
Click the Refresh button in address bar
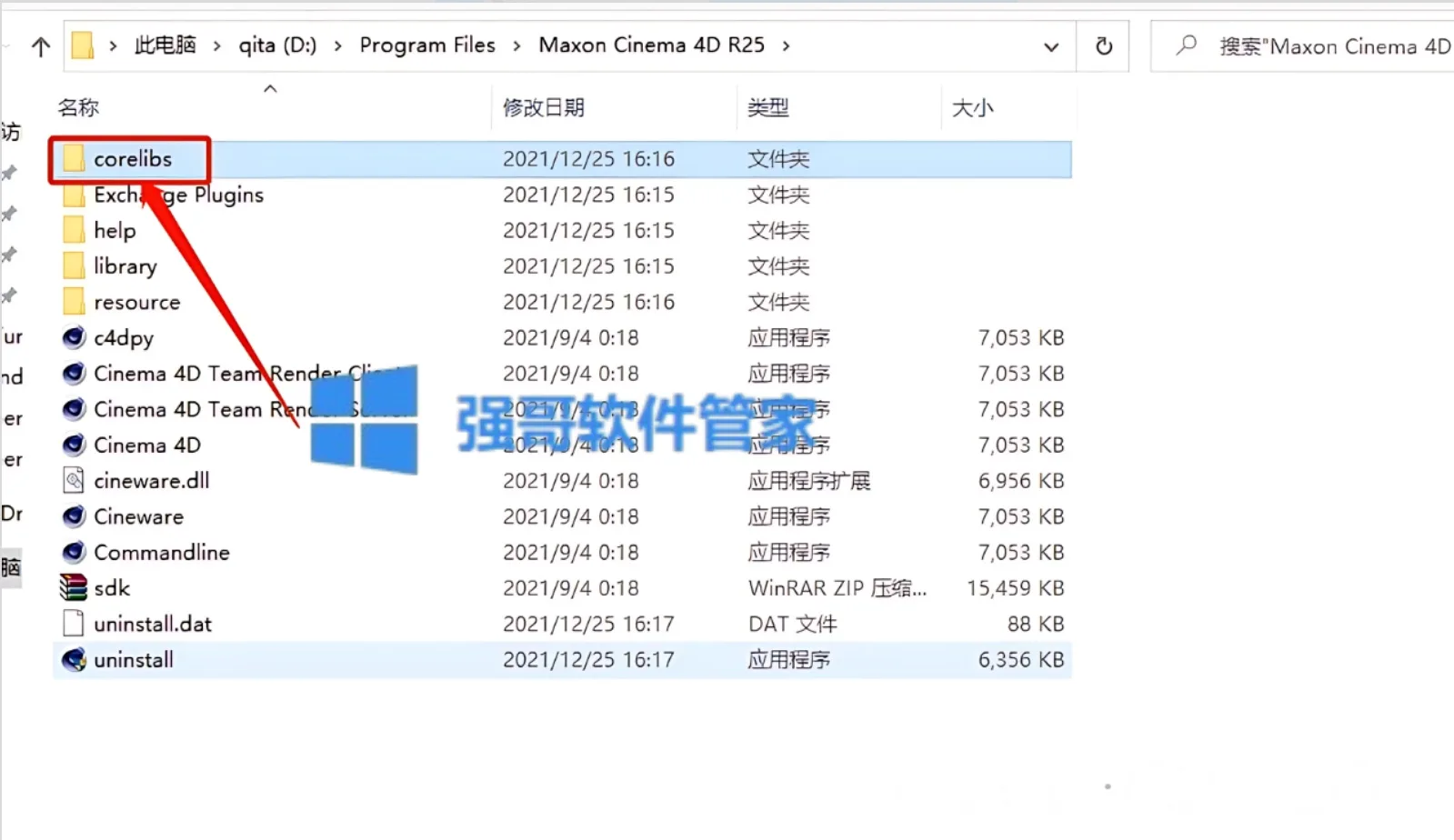(1103, 46)
